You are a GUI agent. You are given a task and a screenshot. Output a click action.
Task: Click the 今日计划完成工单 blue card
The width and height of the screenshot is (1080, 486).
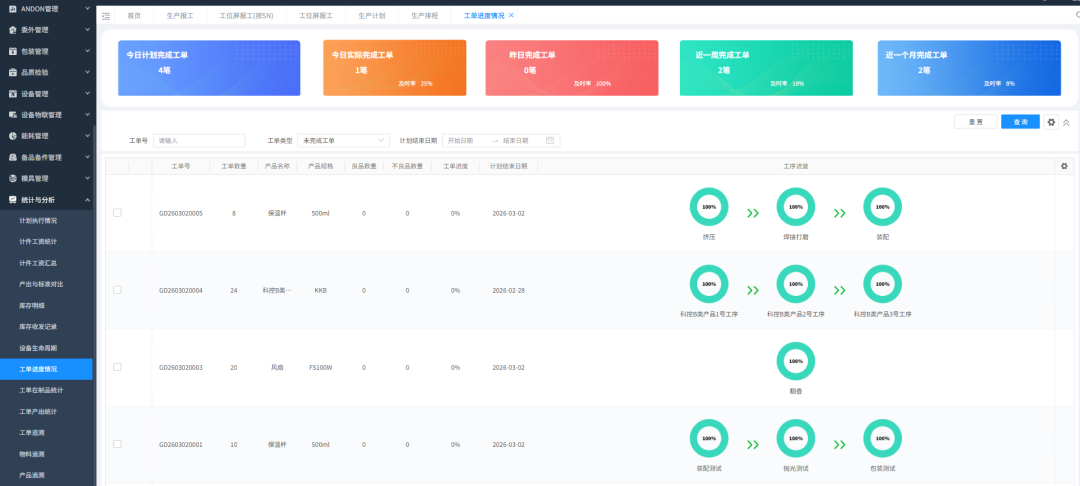(209, 67)
